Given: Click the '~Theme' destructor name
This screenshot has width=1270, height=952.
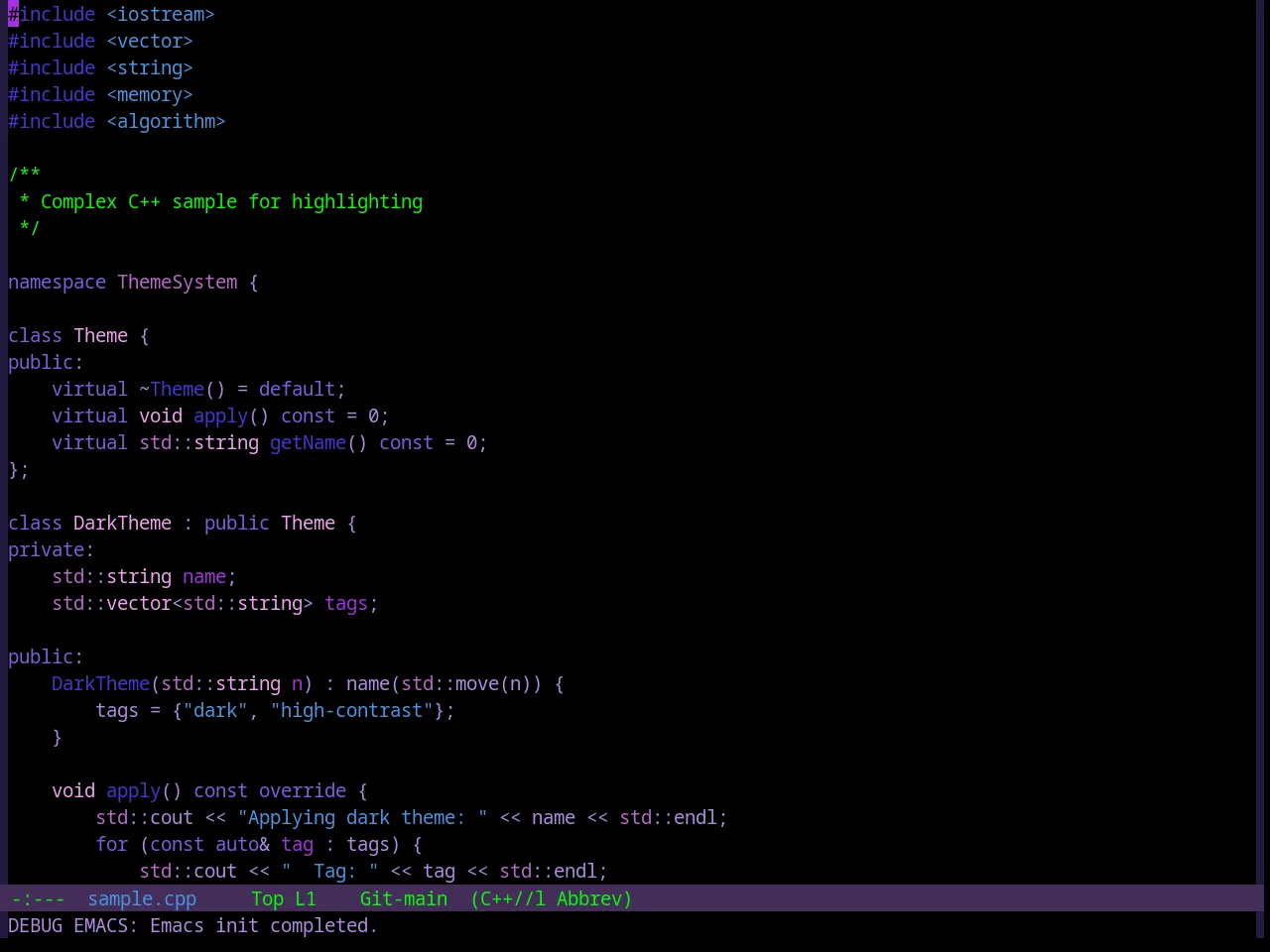Looking at the screenshot, I should [x=172, y=389].
